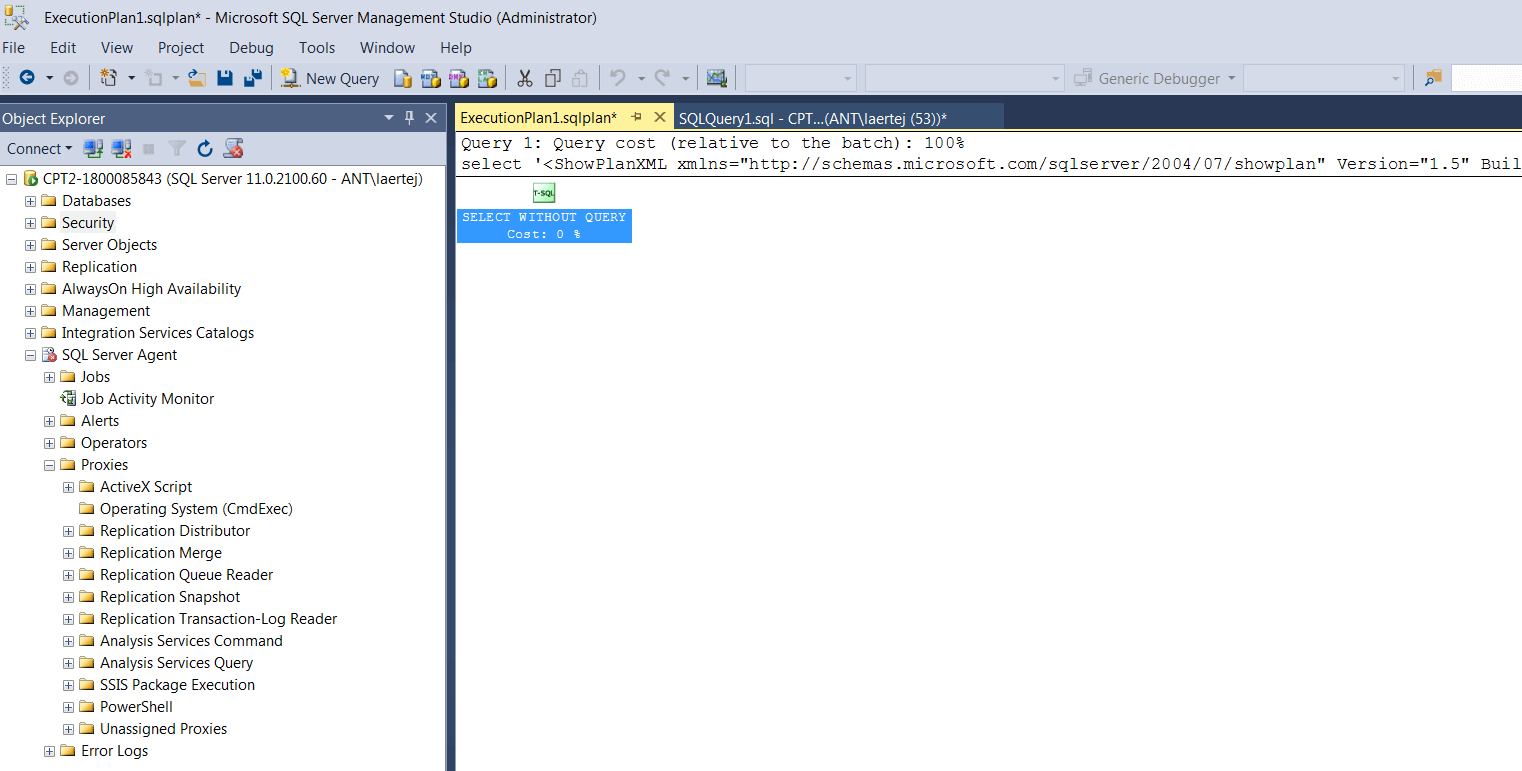Click the Analysis Services DMX Query icon
The image size is (1522, 771).
pos(459,78)
